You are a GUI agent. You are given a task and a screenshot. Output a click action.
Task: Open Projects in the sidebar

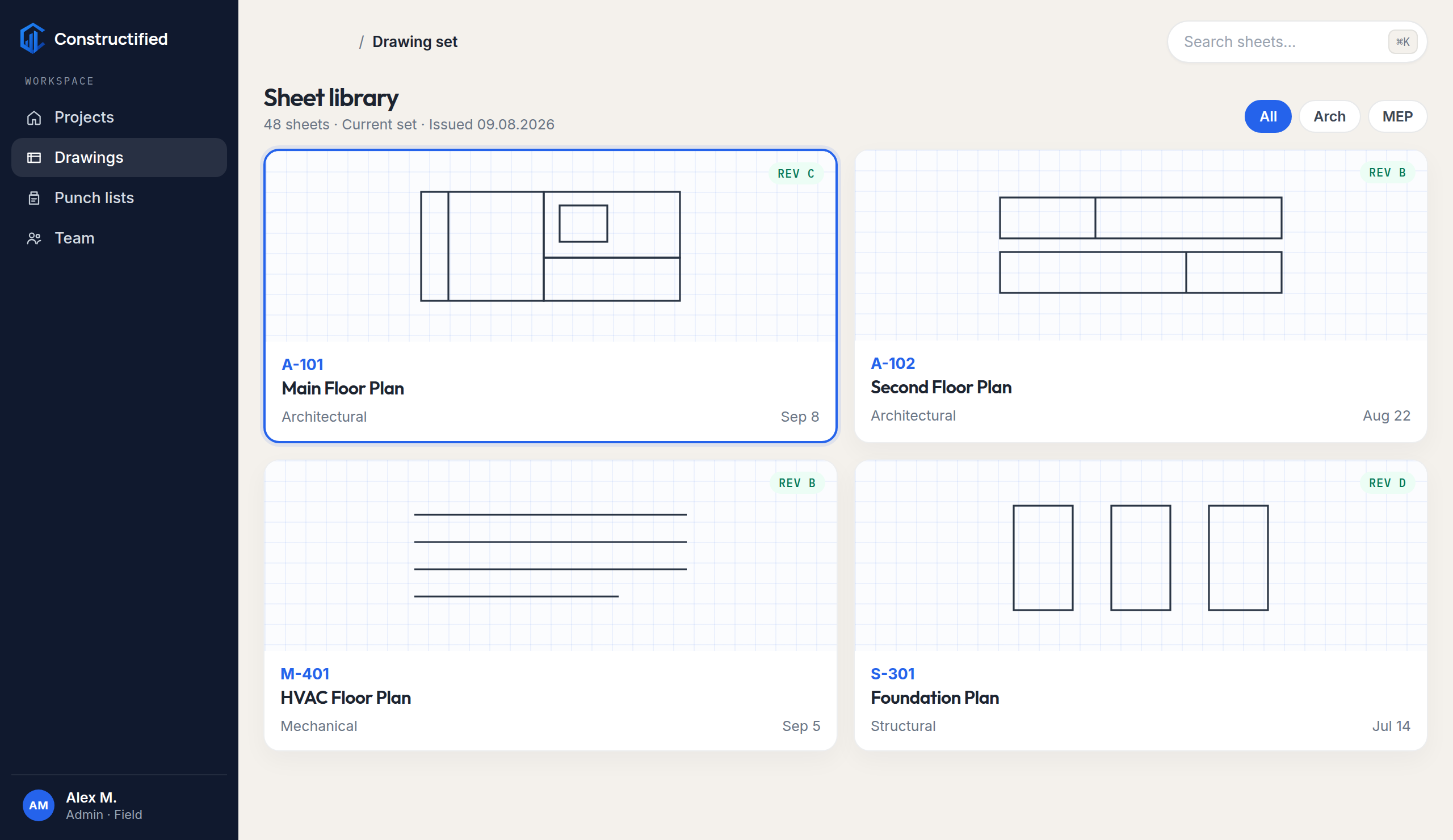pos(119,117)
